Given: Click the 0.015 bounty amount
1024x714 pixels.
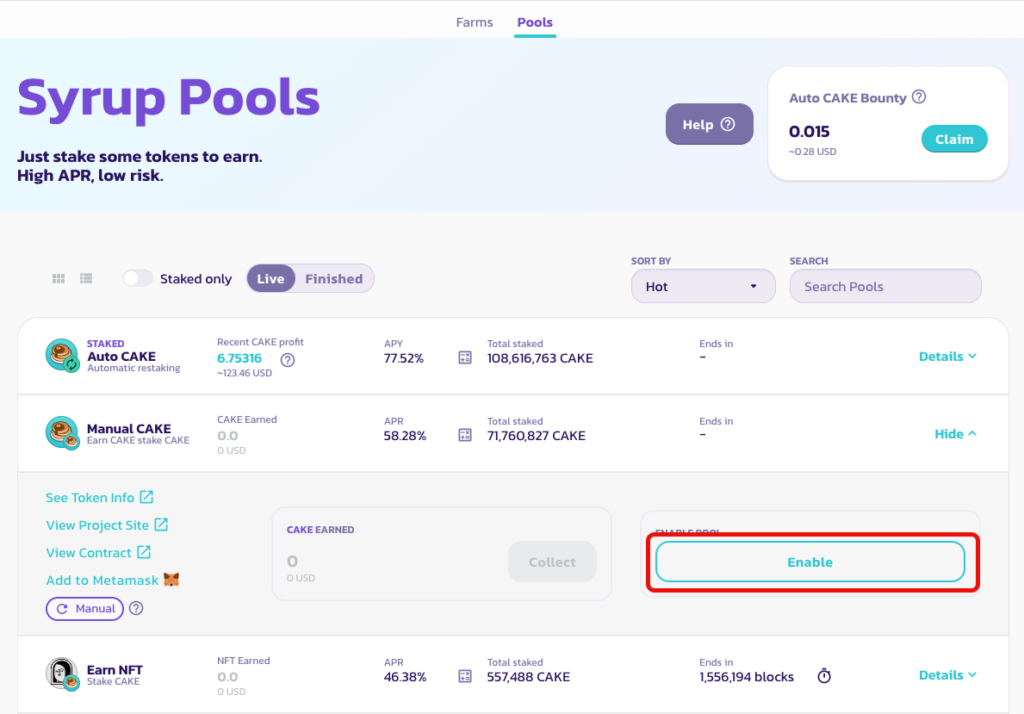Looking at the screenshot, I should [809, 131].
